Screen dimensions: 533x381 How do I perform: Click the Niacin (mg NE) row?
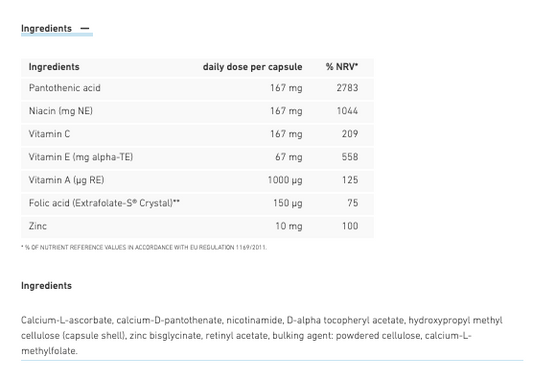point(197,111)
